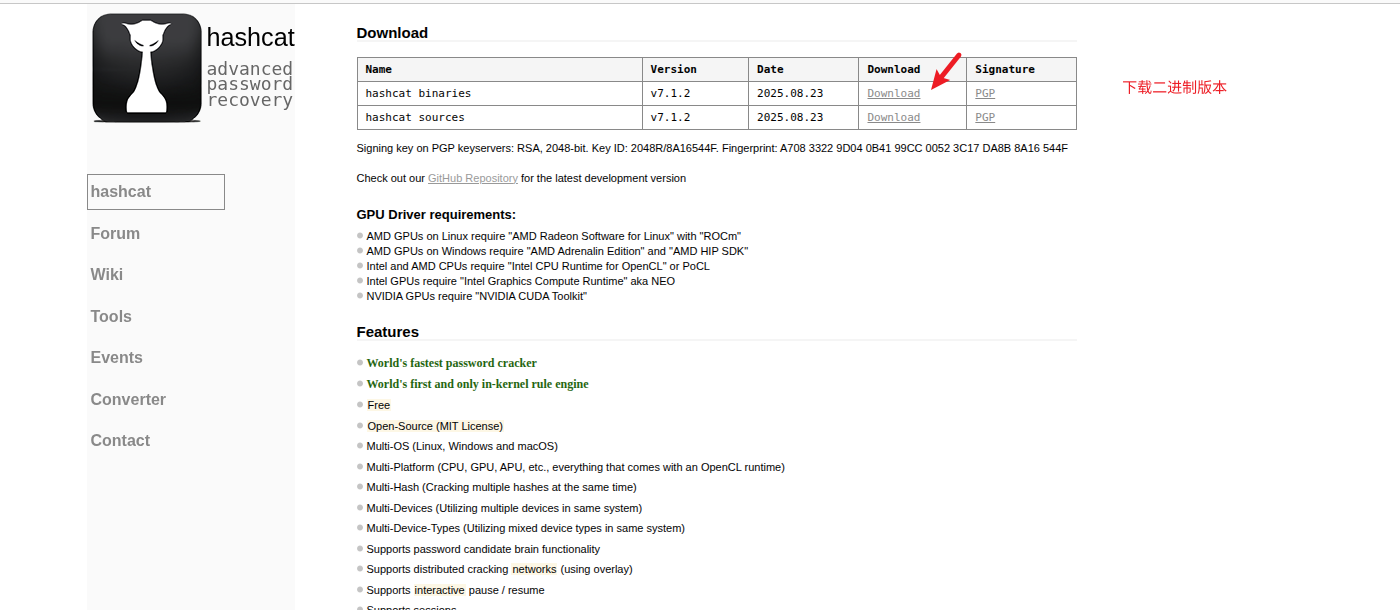The height and width of the screenshot is (610, 1400).
Task: Open the Events page
Action: [x=116, y=358]
